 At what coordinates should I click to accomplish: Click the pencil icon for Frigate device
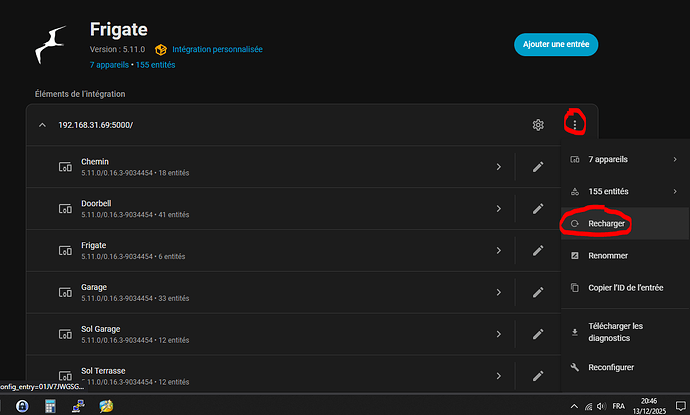[538, 250]
